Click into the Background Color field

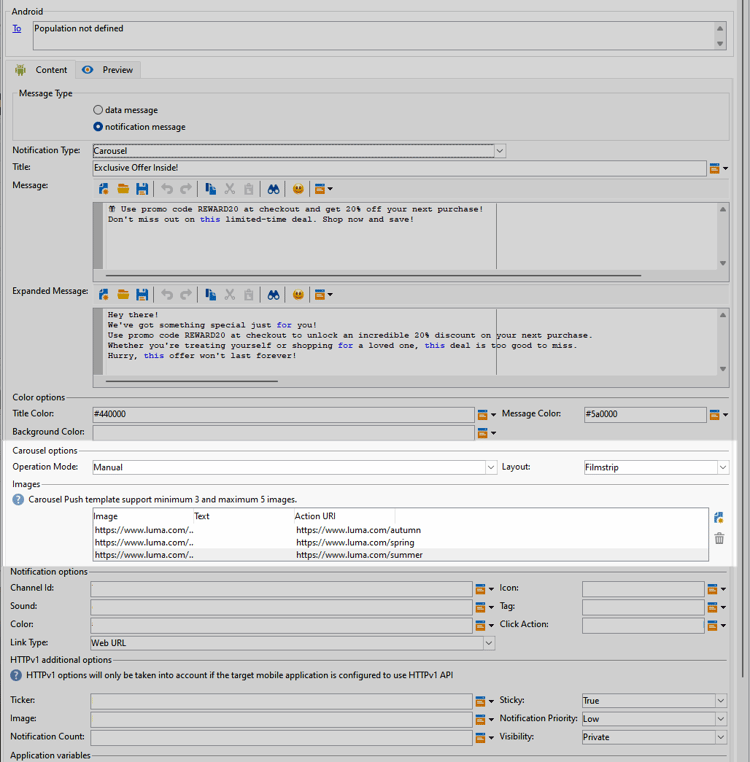[x=282, y=433]
